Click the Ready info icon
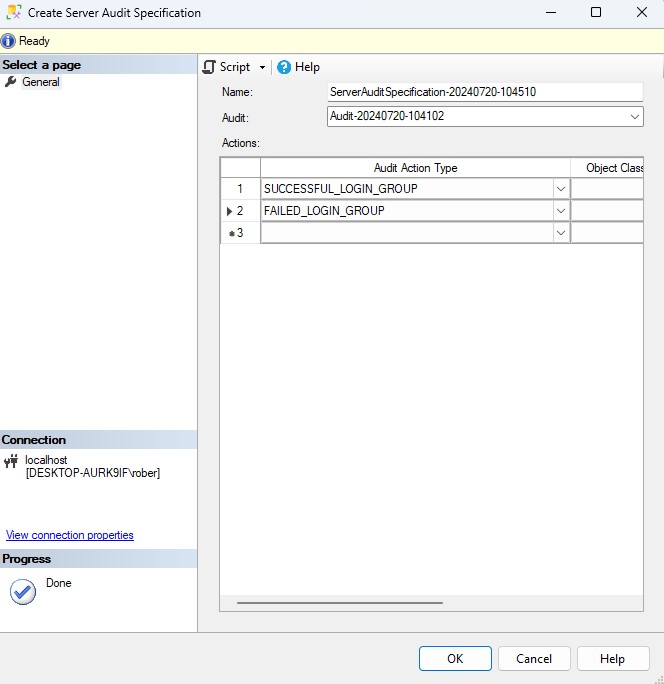Screen dimensions: 664x684 (8, 41)
